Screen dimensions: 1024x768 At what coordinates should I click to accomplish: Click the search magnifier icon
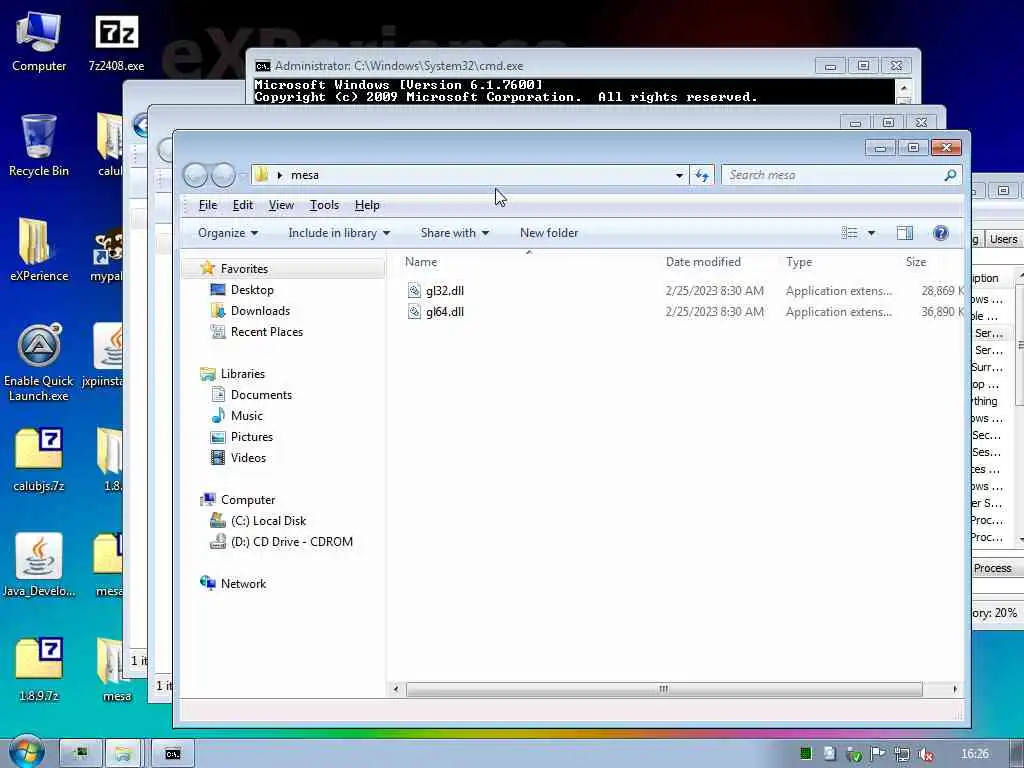point(950,175)
